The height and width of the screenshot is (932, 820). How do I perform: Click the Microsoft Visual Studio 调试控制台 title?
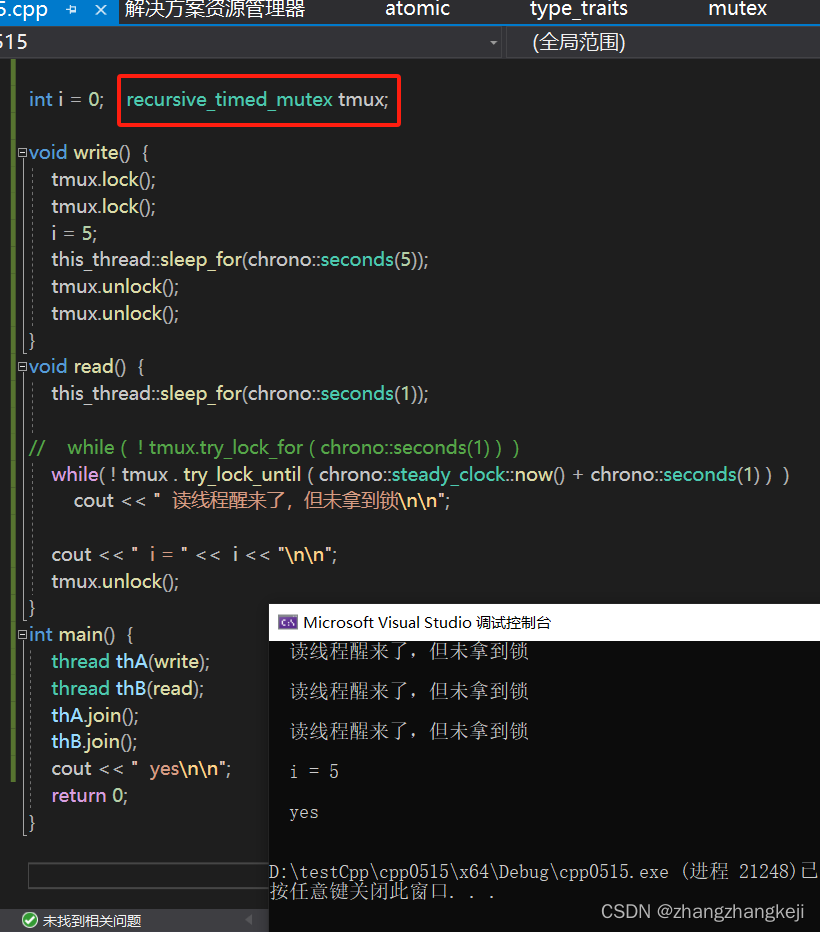[427, 622]
